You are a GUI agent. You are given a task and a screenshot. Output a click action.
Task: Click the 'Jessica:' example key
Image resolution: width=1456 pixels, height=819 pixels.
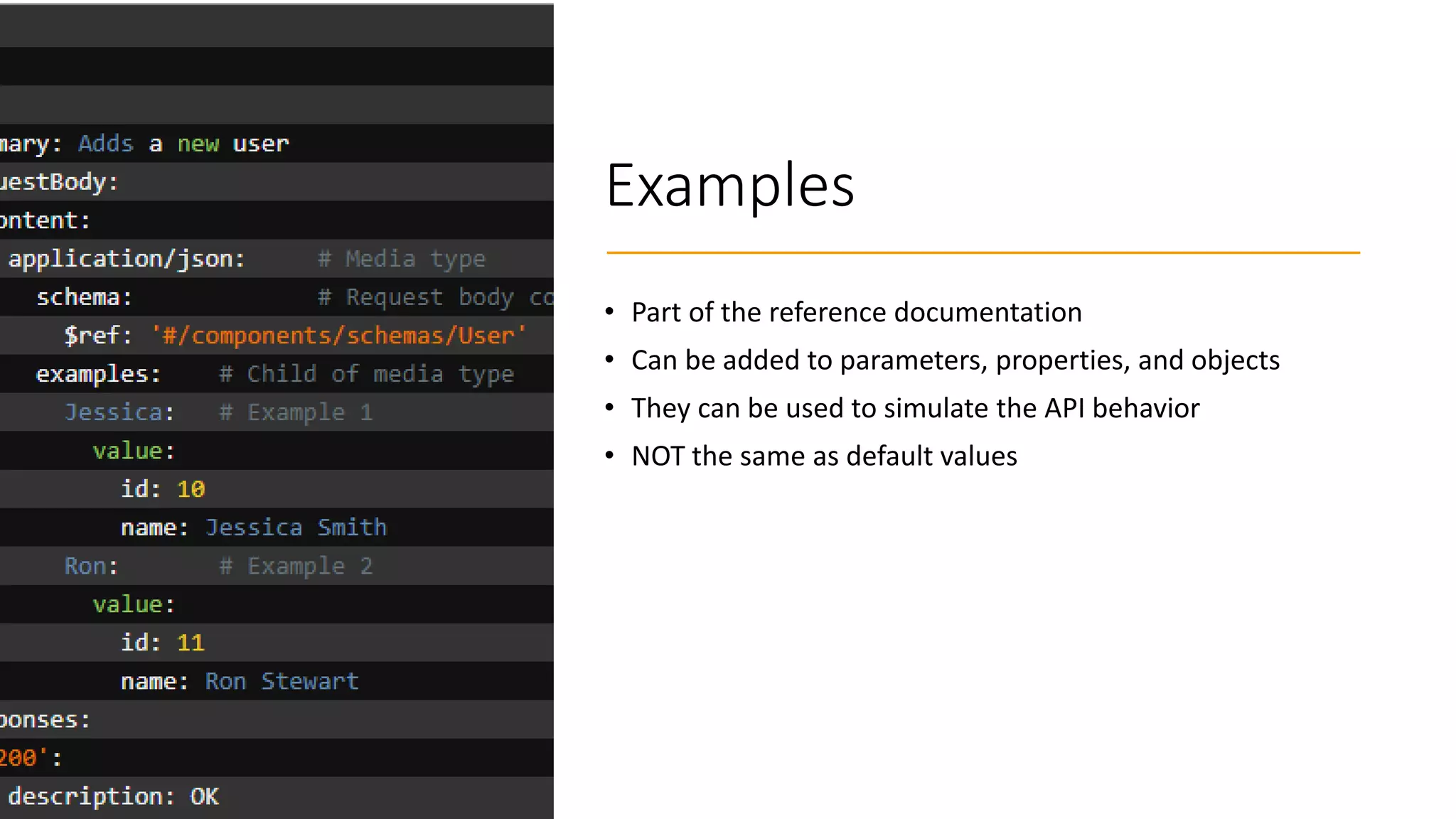(x=119, y=412)
